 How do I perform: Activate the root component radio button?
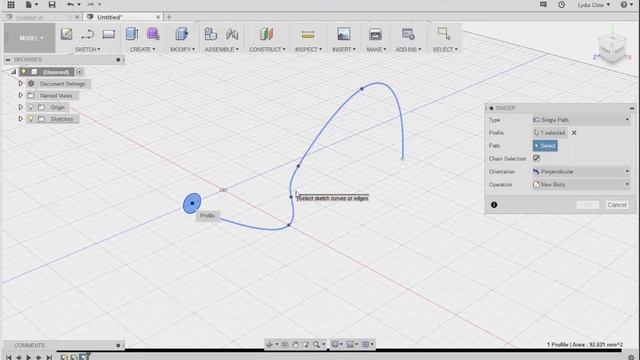(x=79, y=72)
